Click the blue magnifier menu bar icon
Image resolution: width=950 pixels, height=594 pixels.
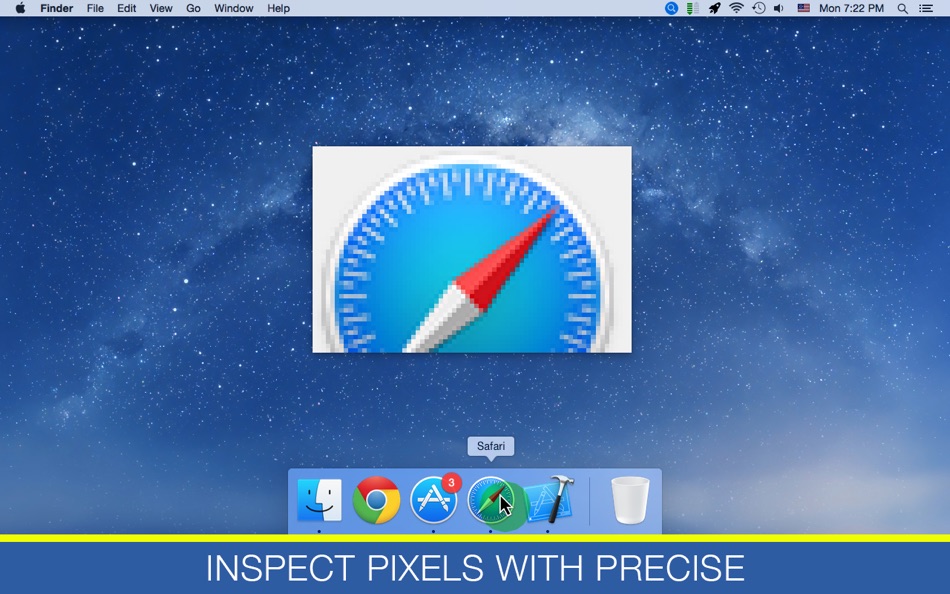[x=671, y=8]
